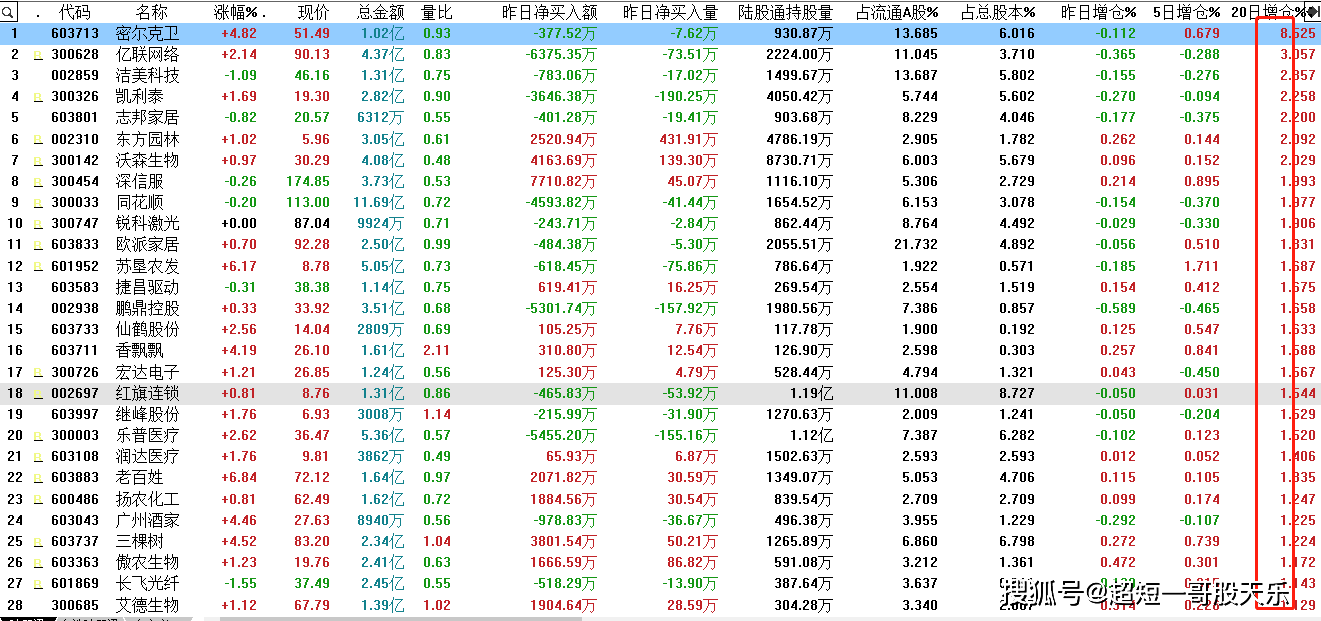Click the R marker beside 300747 锐科激光
1321x621 pixels.
[x=37, y=224]
